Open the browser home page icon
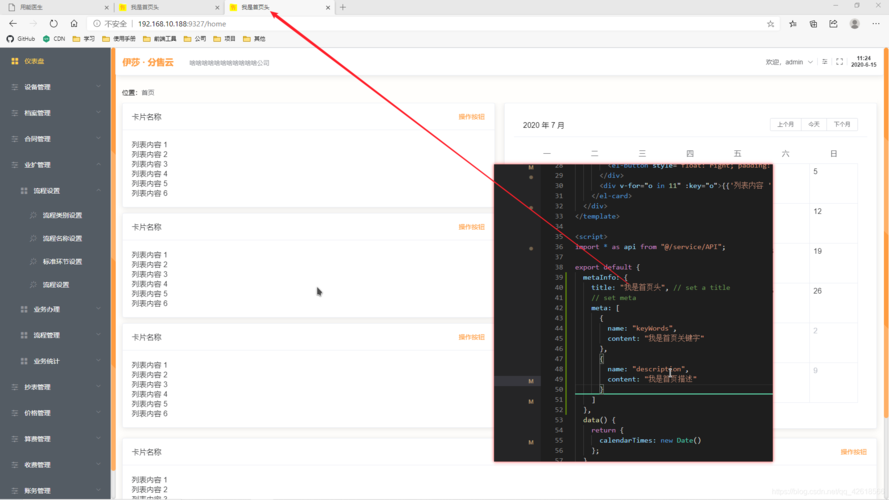 (74, 24)
